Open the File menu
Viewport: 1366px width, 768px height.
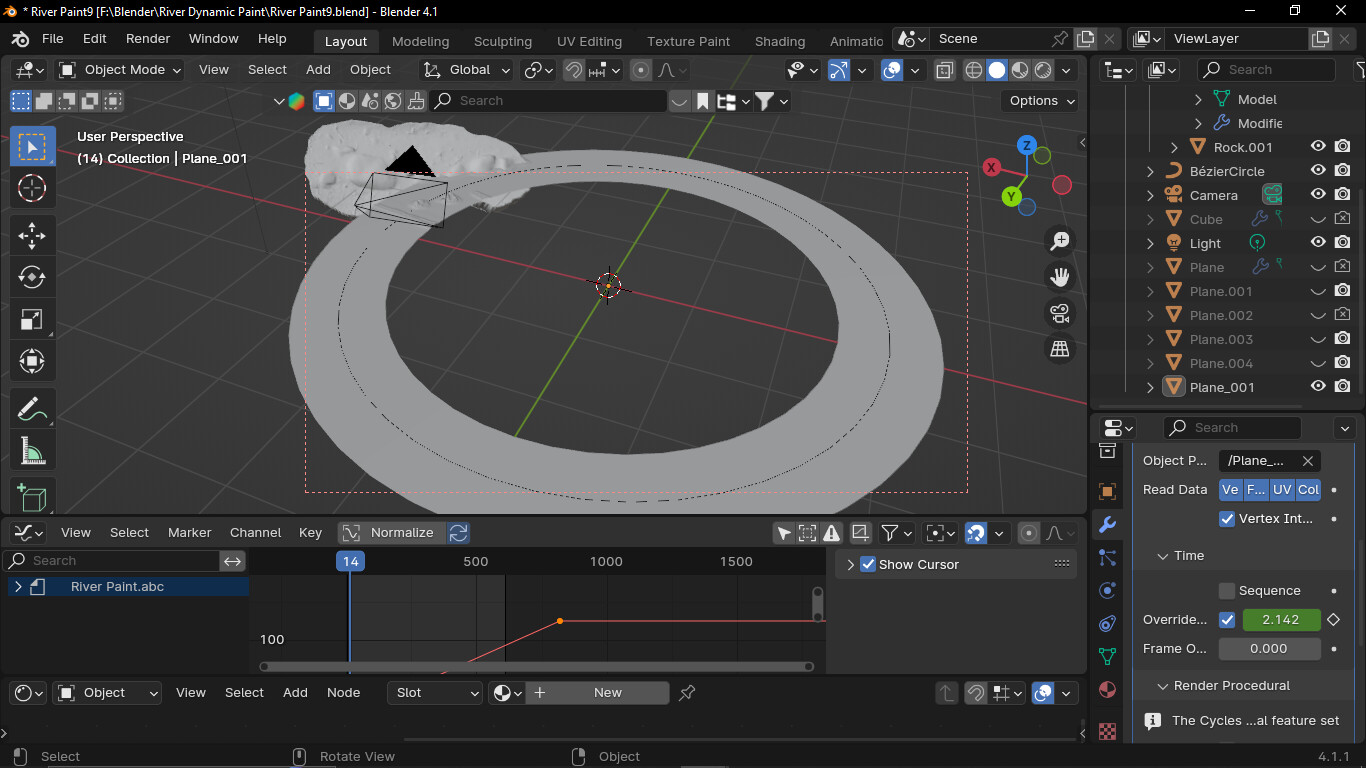point(52,39)
